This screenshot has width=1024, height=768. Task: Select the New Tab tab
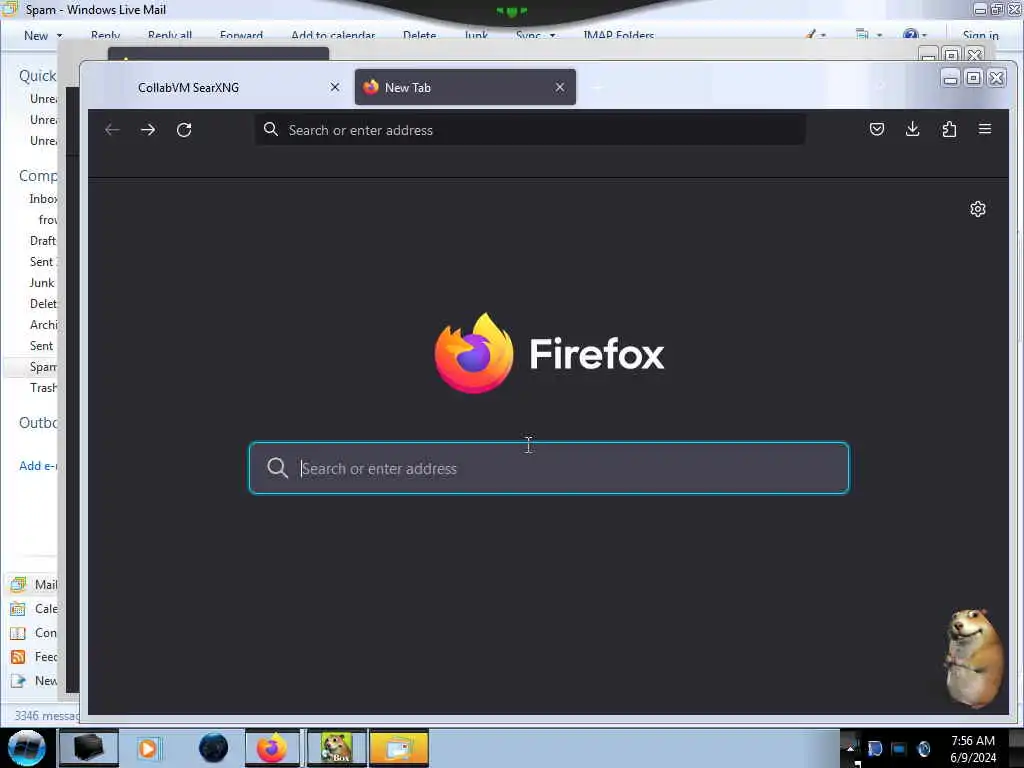465,87
